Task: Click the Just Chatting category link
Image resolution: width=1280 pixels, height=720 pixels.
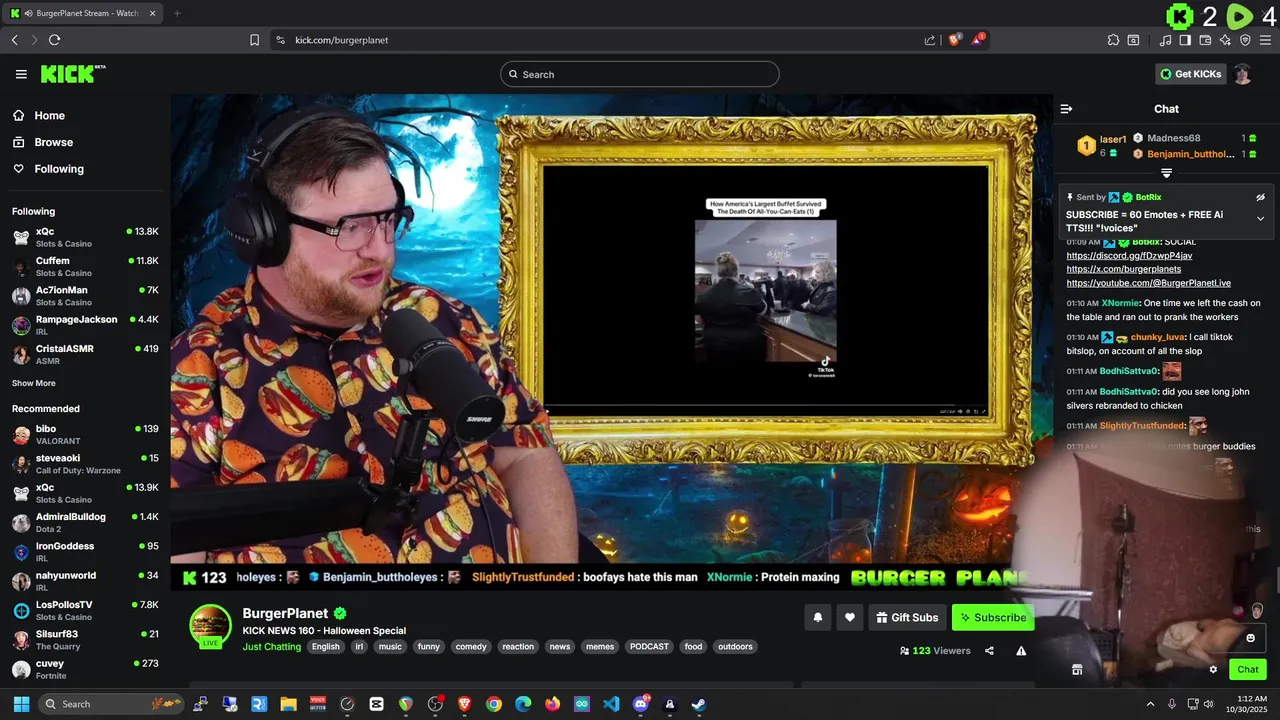Action: (271, 647)
